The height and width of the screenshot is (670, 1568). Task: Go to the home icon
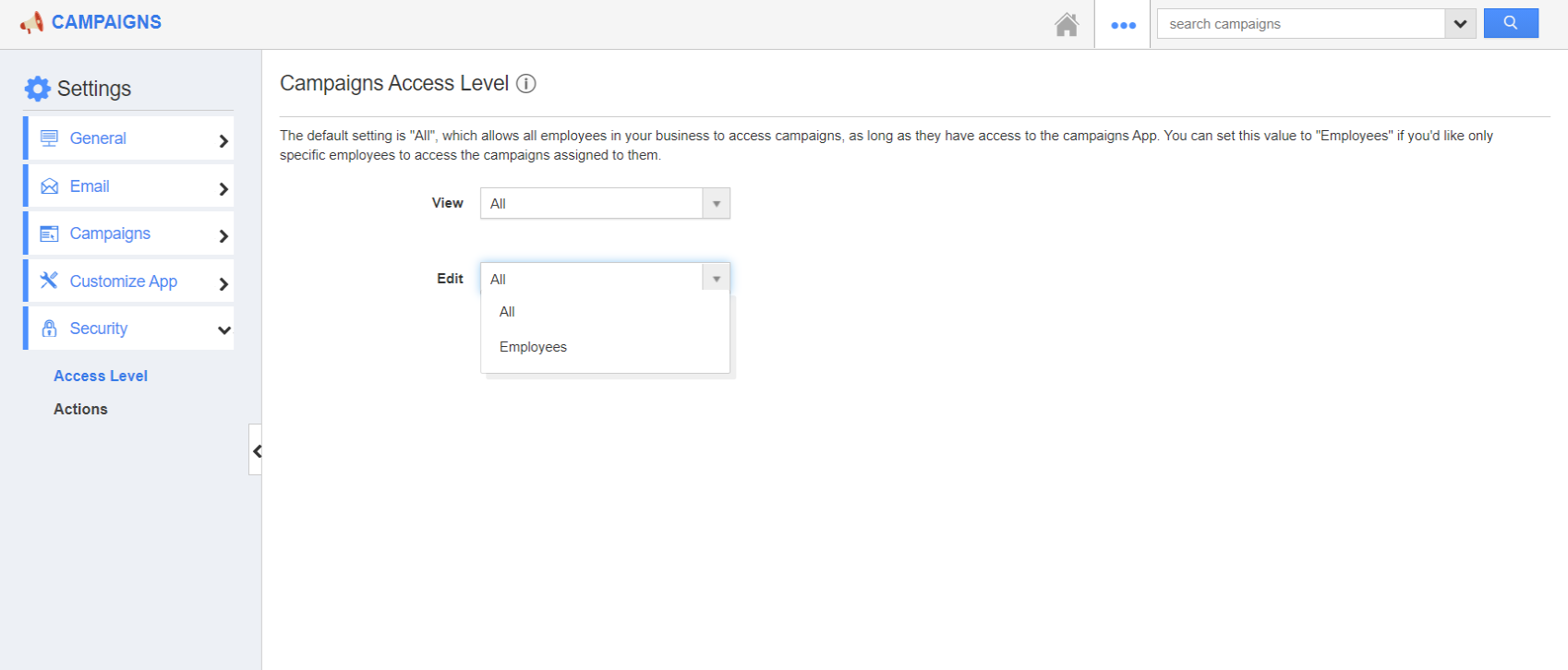(1067, 25)
